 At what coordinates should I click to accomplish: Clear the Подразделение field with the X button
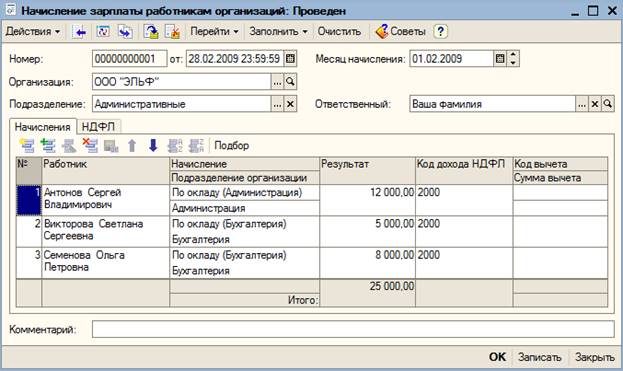[290, 104]
